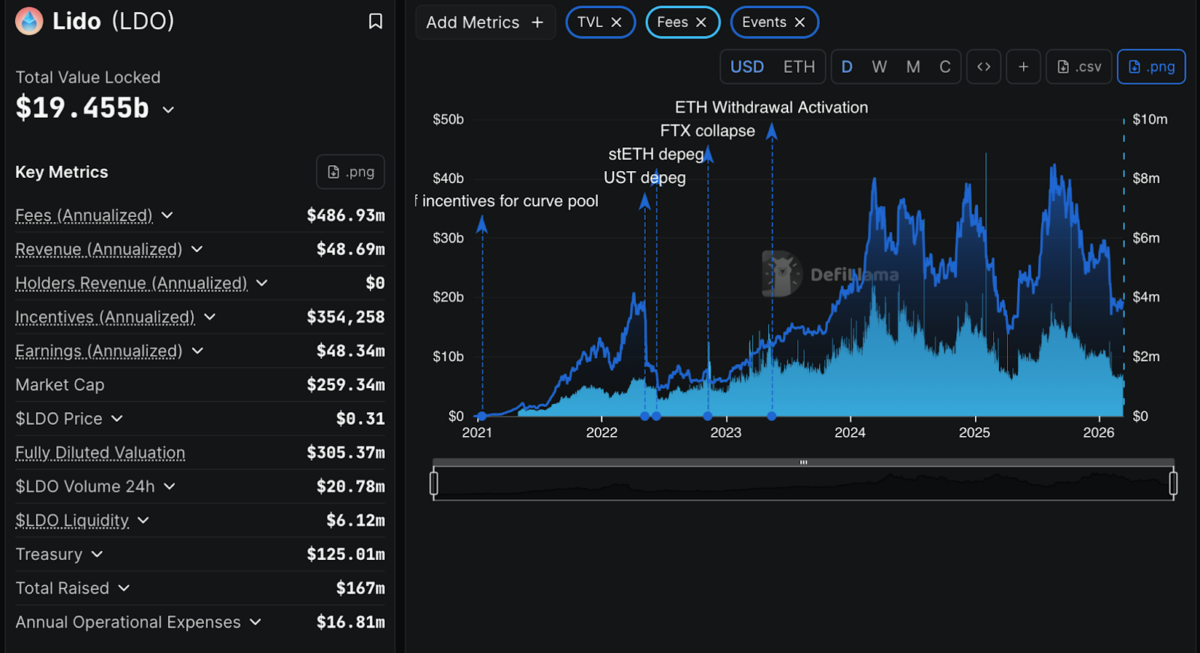Click the $125.01m treasury value
The width and height of the screenshot is (1200, 653).
pyautogui.click(x=345, y=554)
